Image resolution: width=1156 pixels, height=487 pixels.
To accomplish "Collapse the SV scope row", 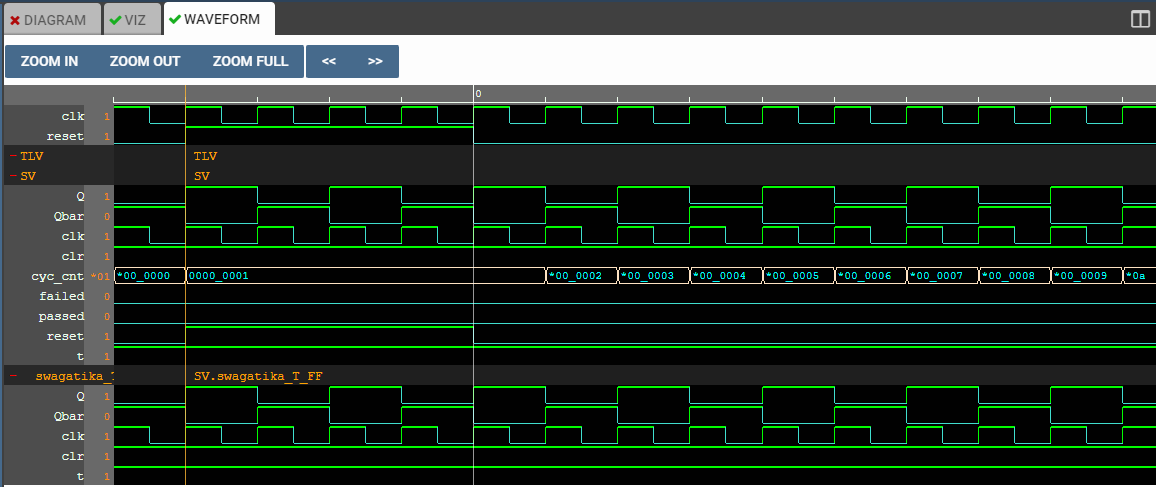I will click(x=14, y=176).
